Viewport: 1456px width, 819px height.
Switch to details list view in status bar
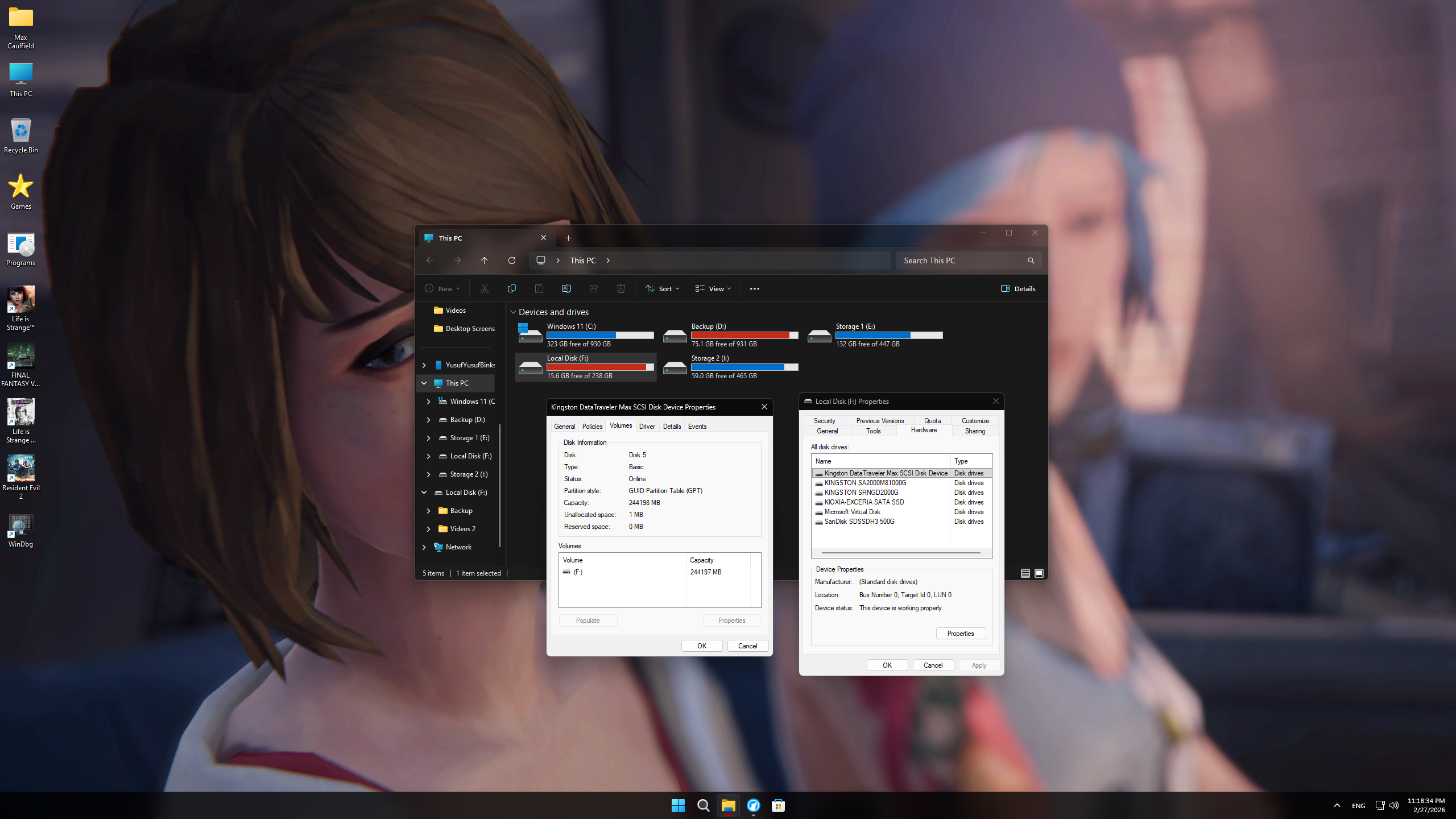tap(1025, 573)
